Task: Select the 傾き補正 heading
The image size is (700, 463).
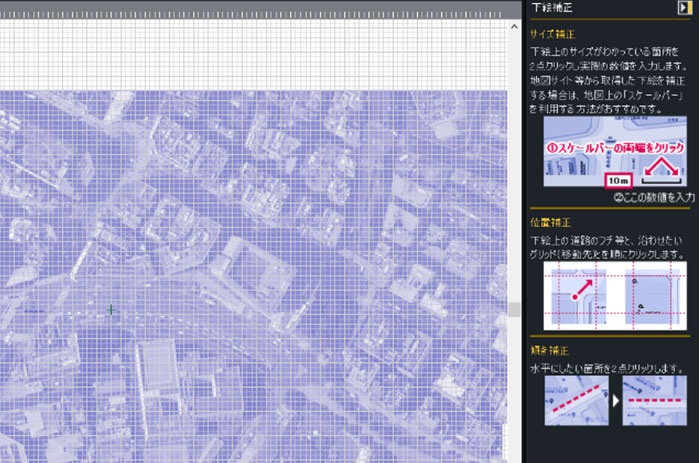Action: (x=551, y=353)
